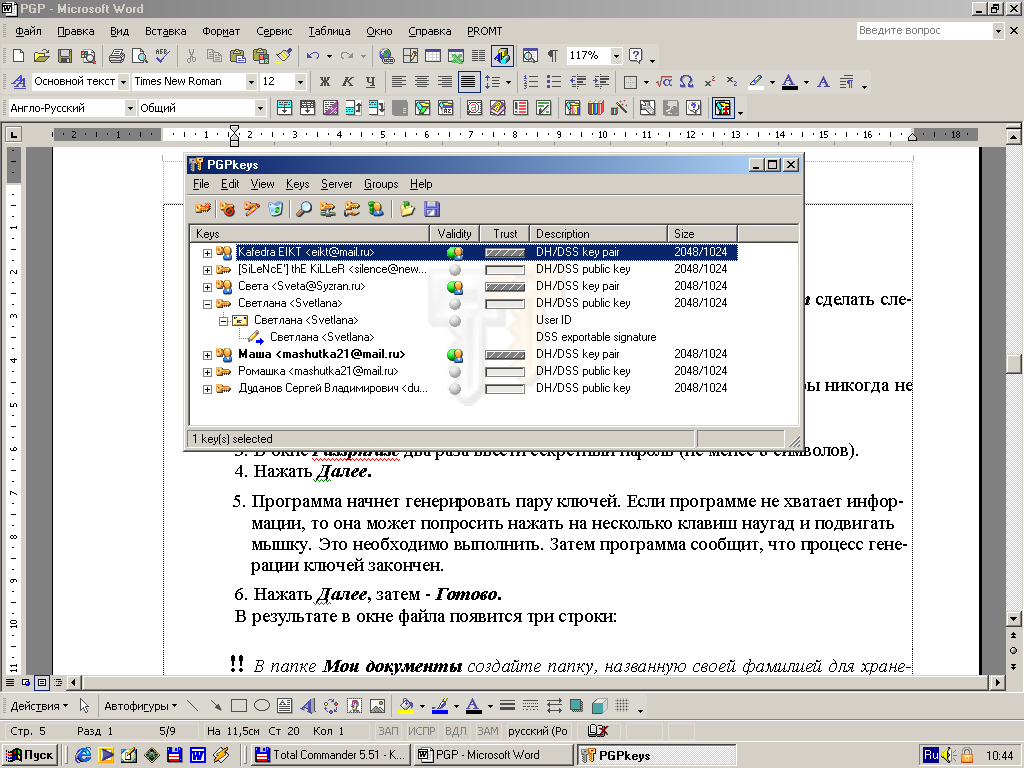Screen dimensions: 1024x768
Task: Import keys using the PGPkeys folder icon
Action: (408, 209)
